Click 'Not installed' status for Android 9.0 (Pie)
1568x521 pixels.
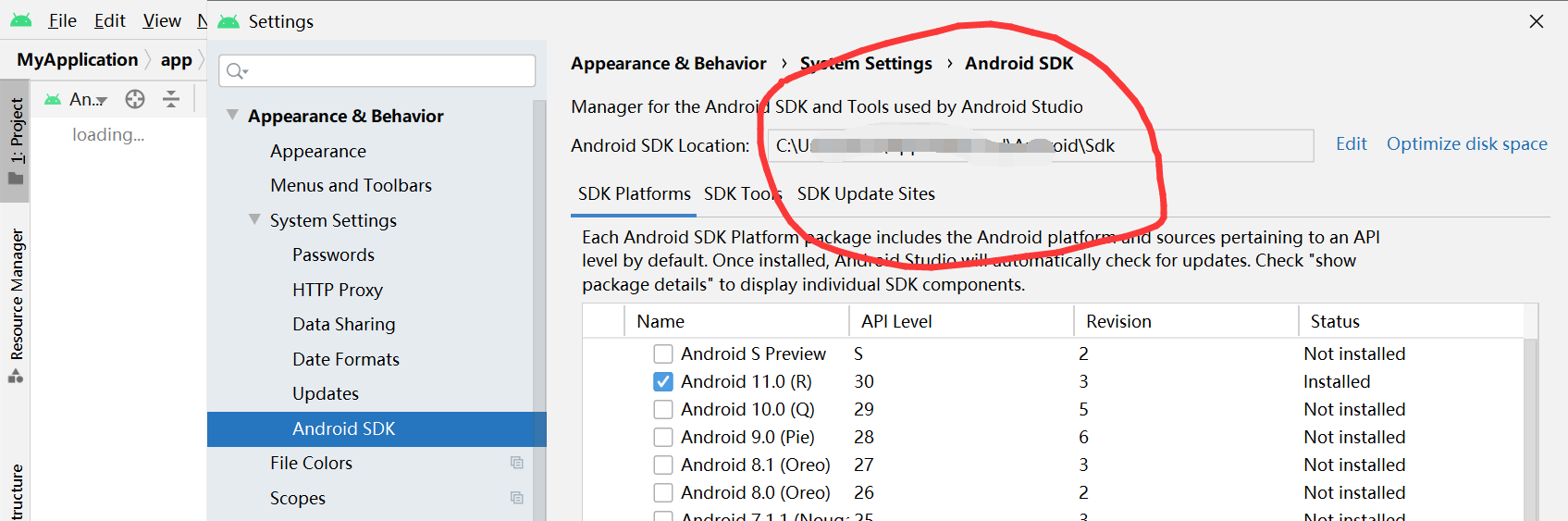tap(1354, 437)
